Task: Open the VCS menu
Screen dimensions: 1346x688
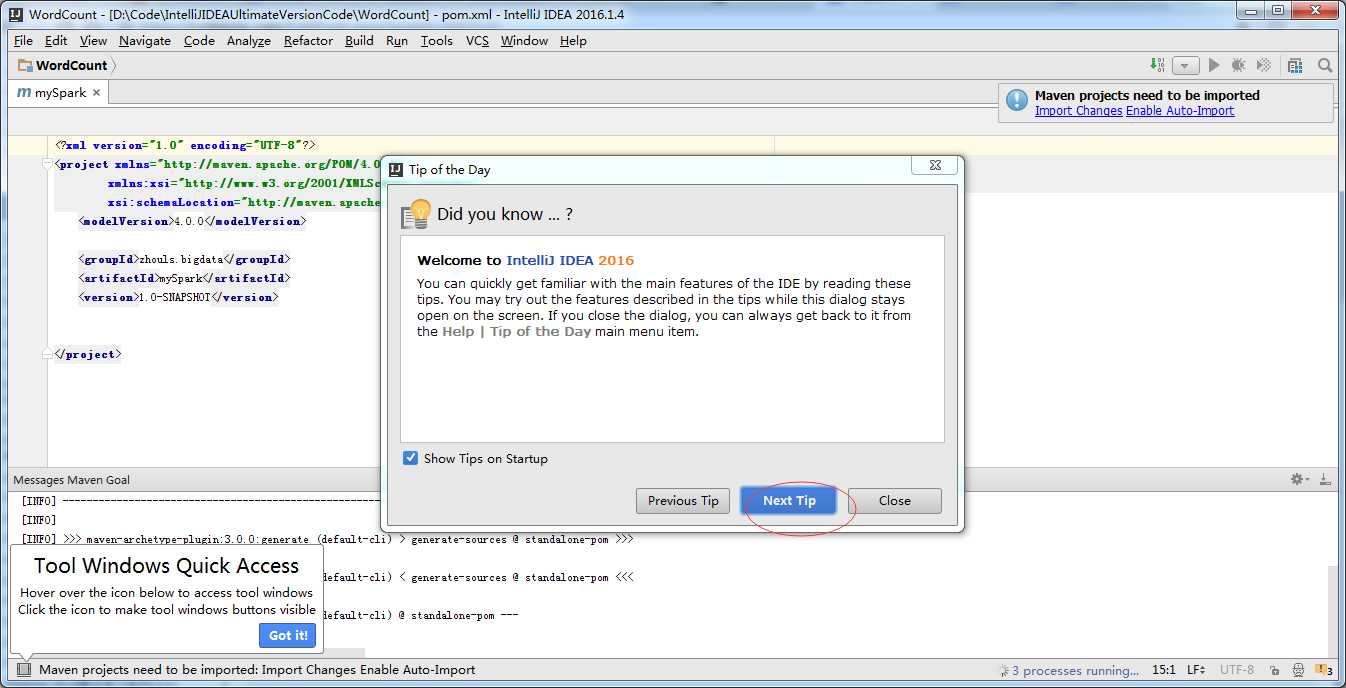Action: [x=477, y=41]
